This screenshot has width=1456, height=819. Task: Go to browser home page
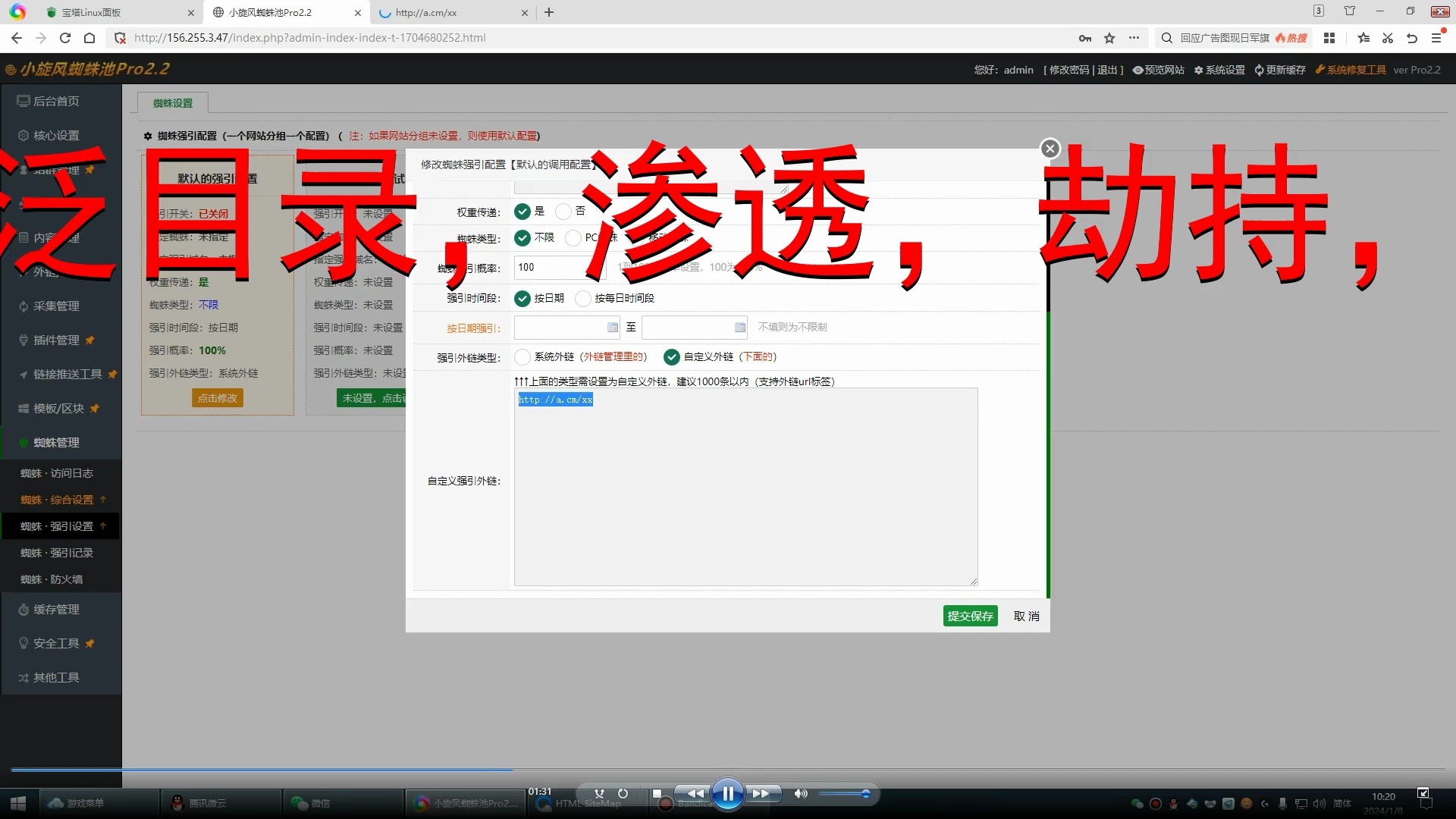point(89,38)
